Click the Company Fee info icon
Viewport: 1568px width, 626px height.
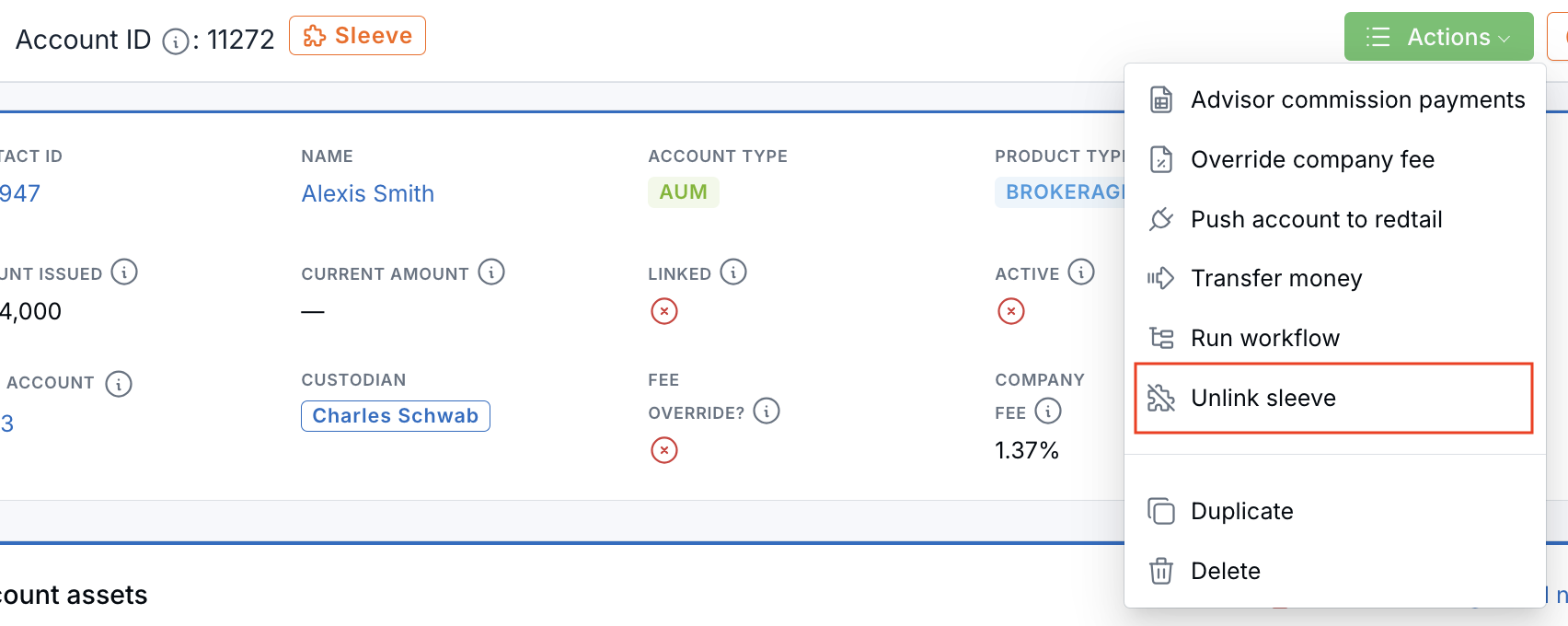[x=1048, y=411]
